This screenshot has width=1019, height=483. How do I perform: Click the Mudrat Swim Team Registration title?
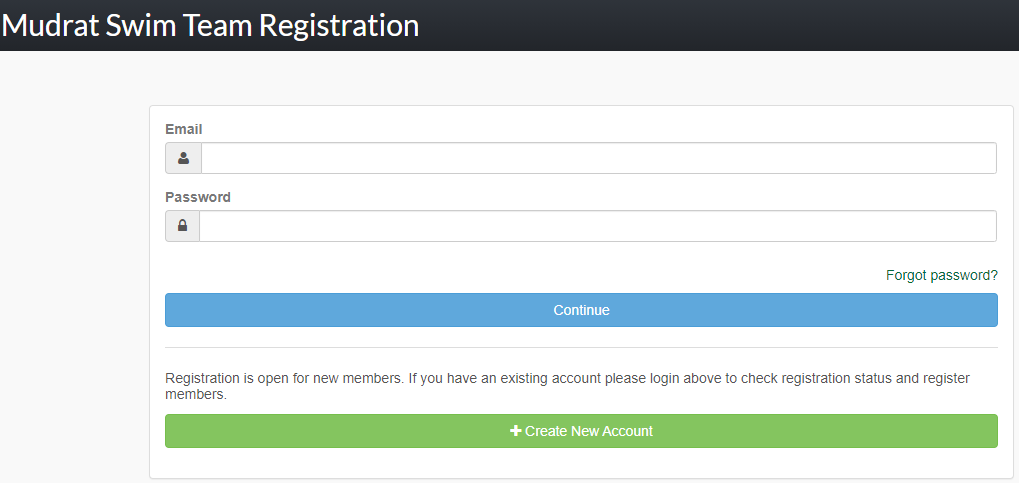pyautogui.click(x=210, y=25)
